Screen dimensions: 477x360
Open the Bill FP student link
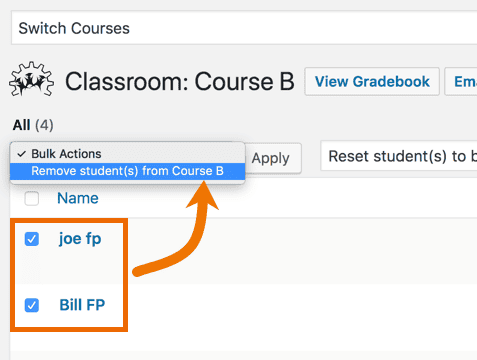[x=82, y=305]
